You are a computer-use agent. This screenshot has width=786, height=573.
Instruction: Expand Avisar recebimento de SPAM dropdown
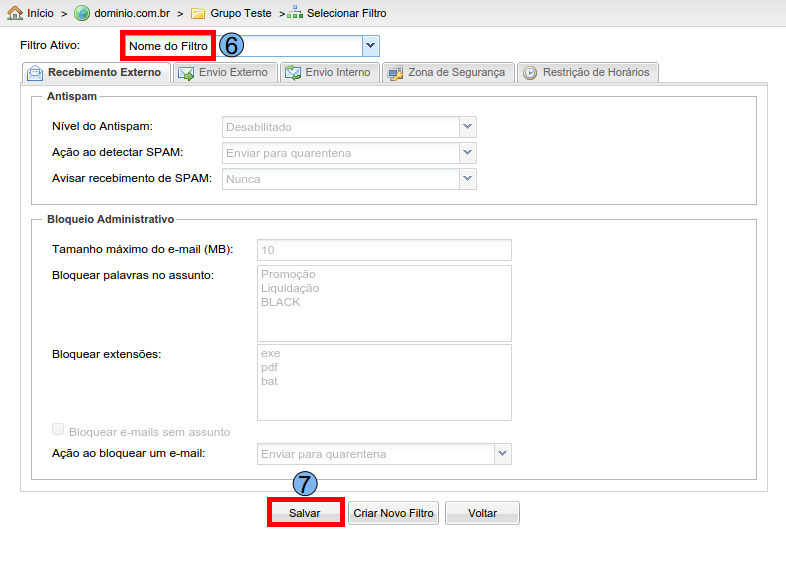click(467, 179)
